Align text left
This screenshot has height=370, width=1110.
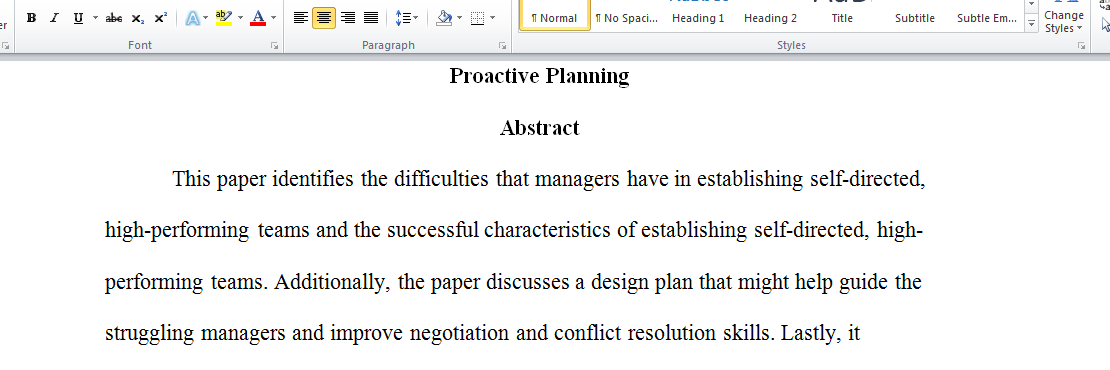(301, 18)
